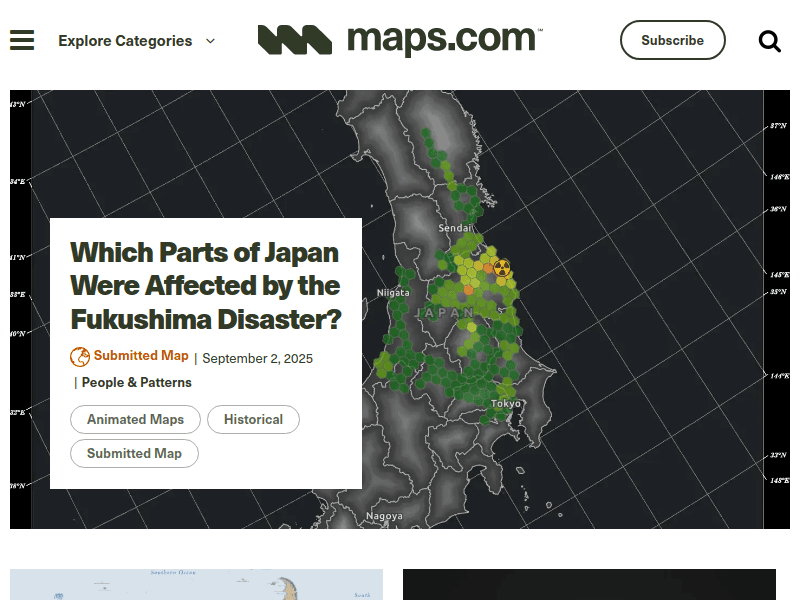Open the Fukushima Disaster article headline

pyautogui.click(x=205, y=286)
